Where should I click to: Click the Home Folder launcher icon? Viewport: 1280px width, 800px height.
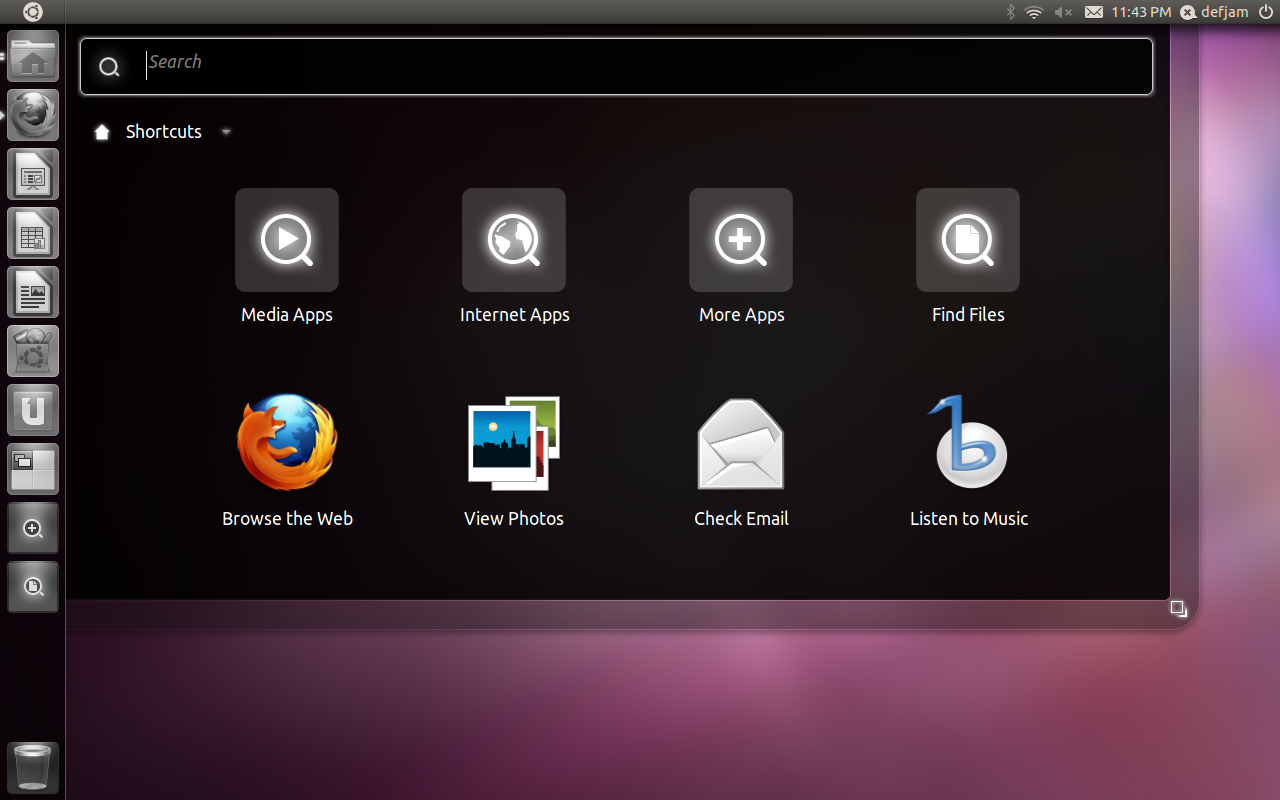coord(33,57)
